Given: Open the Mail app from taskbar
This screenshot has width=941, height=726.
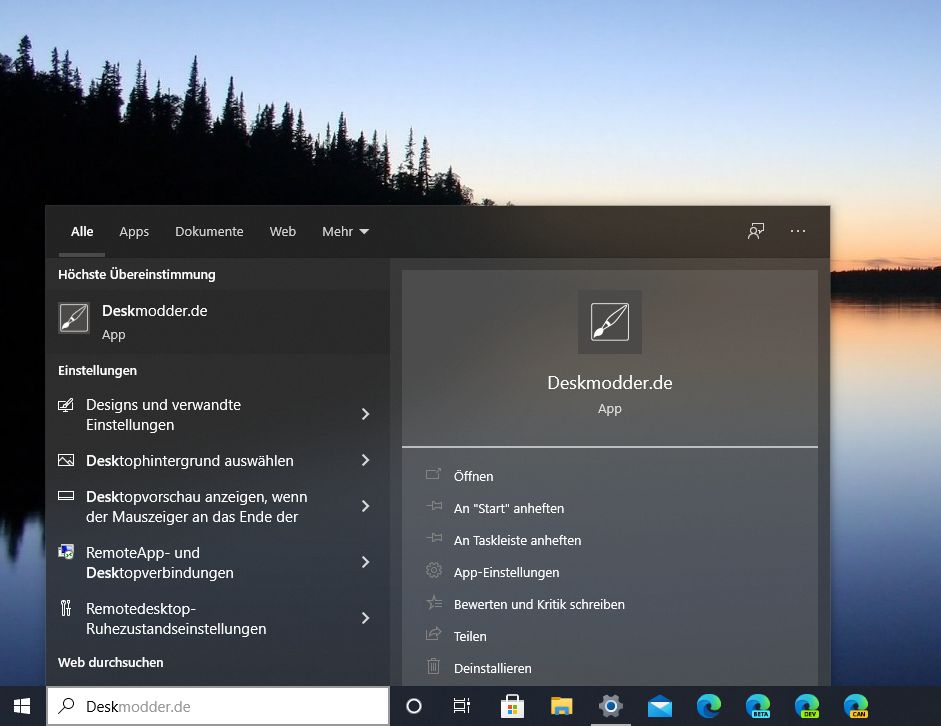Looking at the screenshot, I should click(x=660, y=706).
